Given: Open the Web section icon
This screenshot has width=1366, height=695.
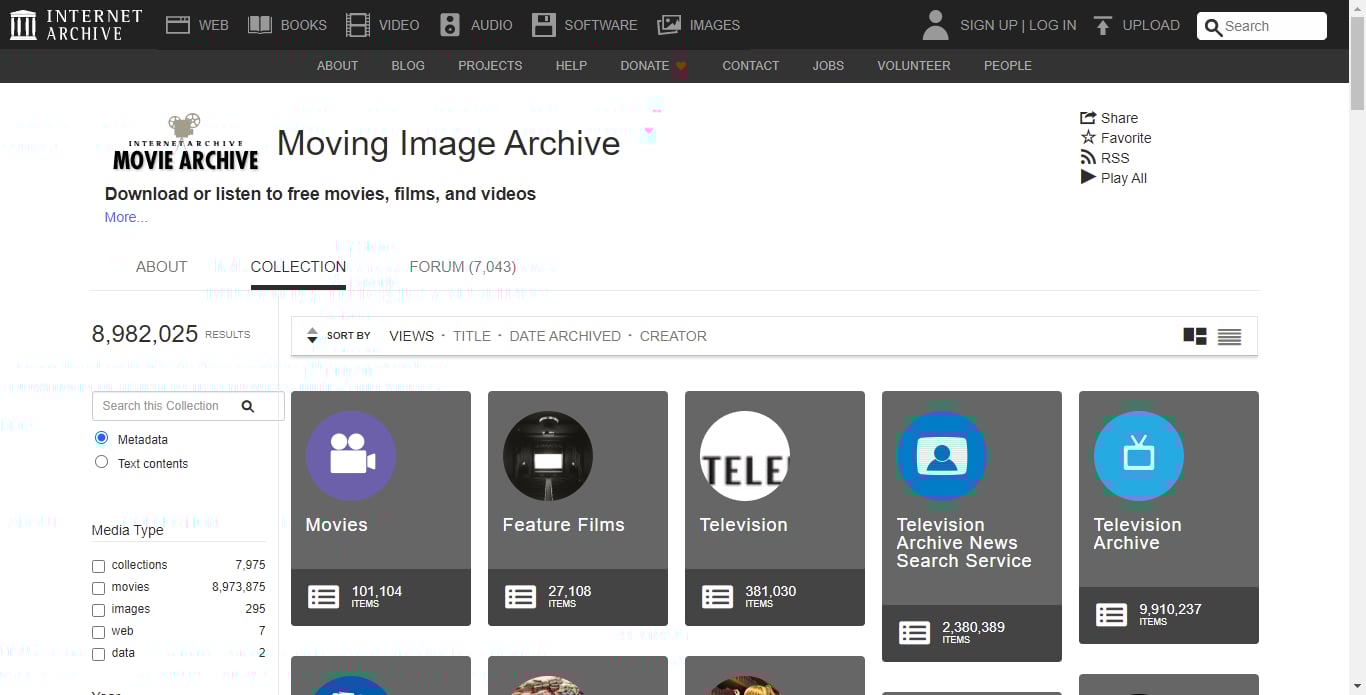Looking at the screenshot, I should coord(178,25).
